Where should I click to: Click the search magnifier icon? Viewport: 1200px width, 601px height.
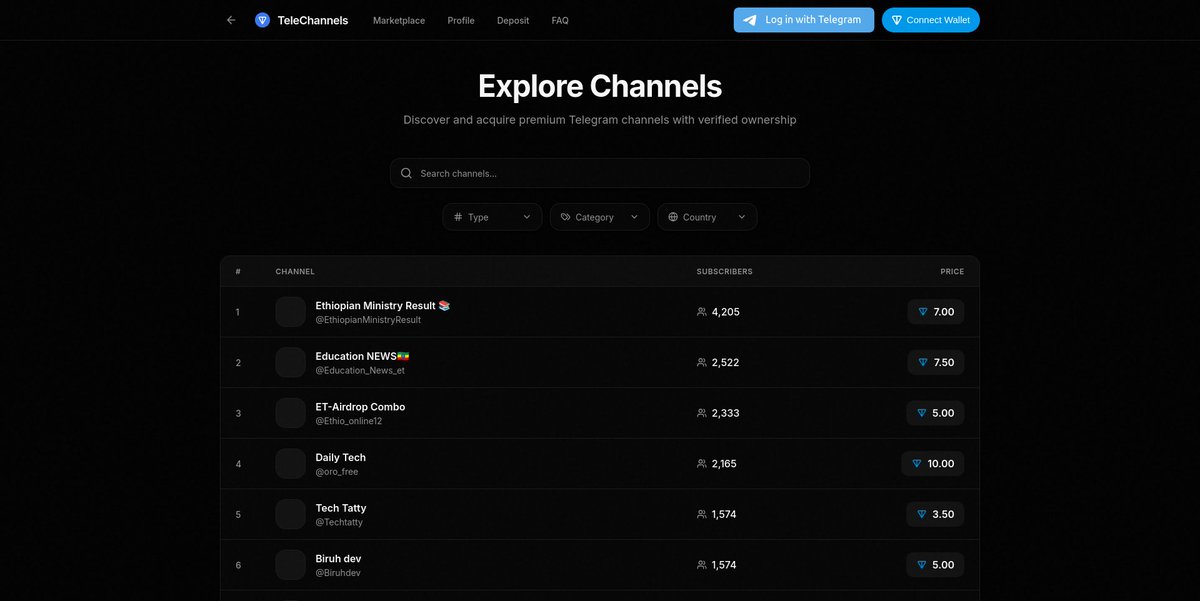[406, 173]
